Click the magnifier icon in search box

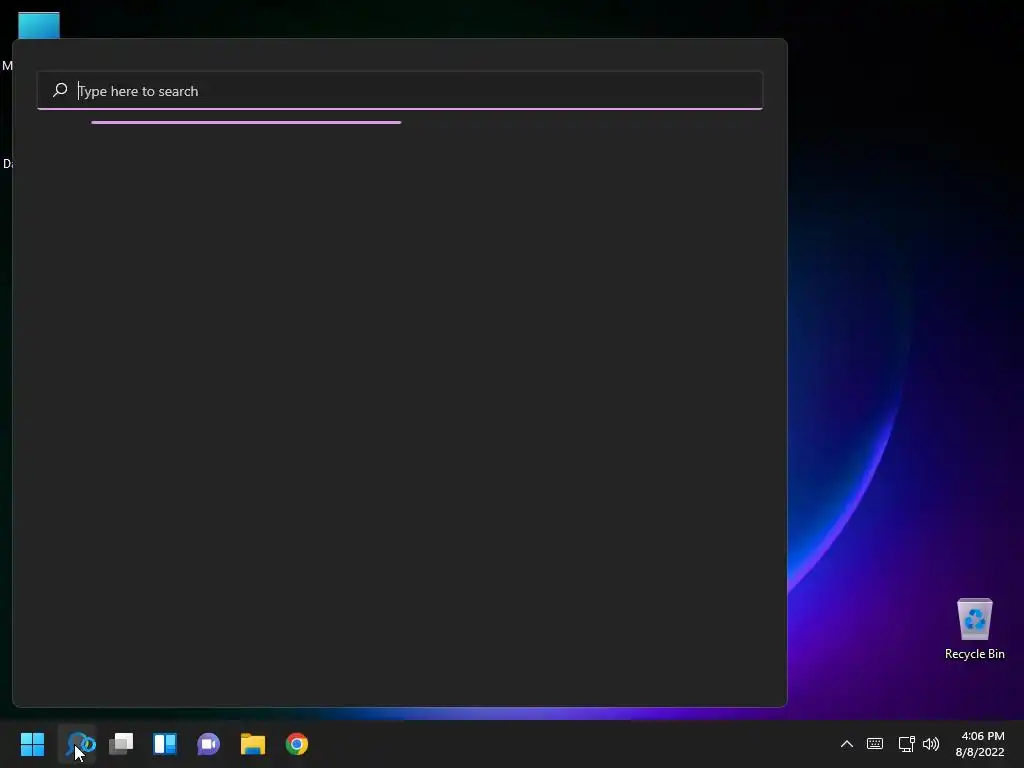60,90
